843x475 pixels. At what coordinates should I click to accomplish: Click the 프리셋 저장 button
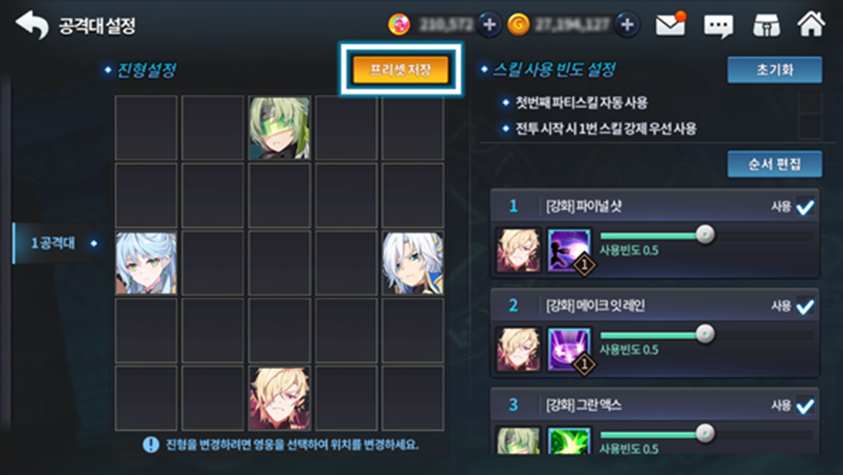pyautogui.click(x=401, y=70)
